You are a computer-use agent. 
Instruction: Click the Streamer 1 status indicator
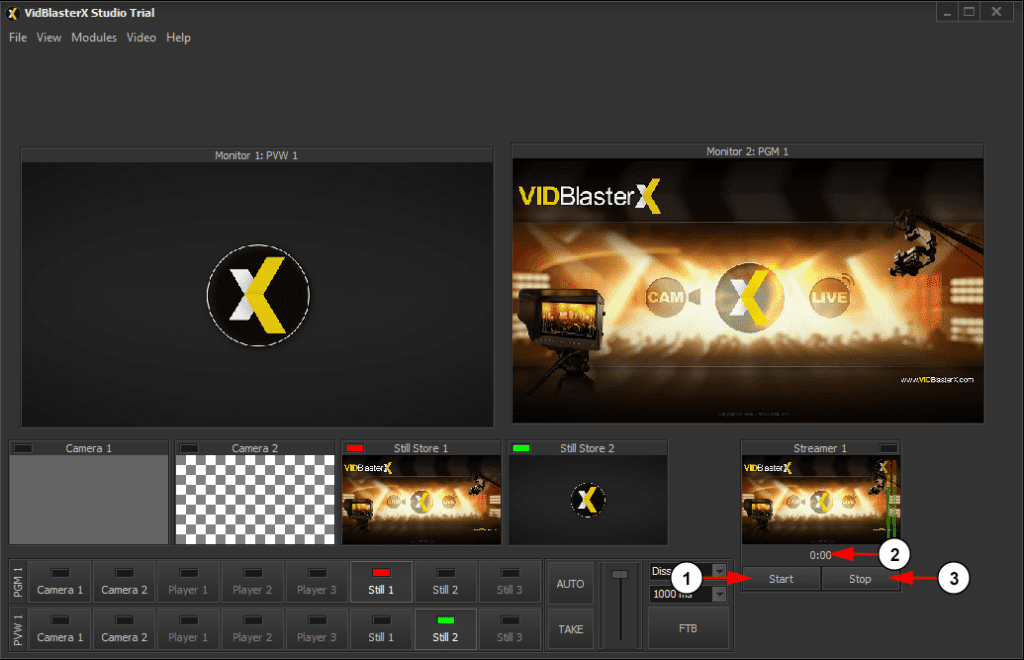pyautogui.click(x=888, y=448)
